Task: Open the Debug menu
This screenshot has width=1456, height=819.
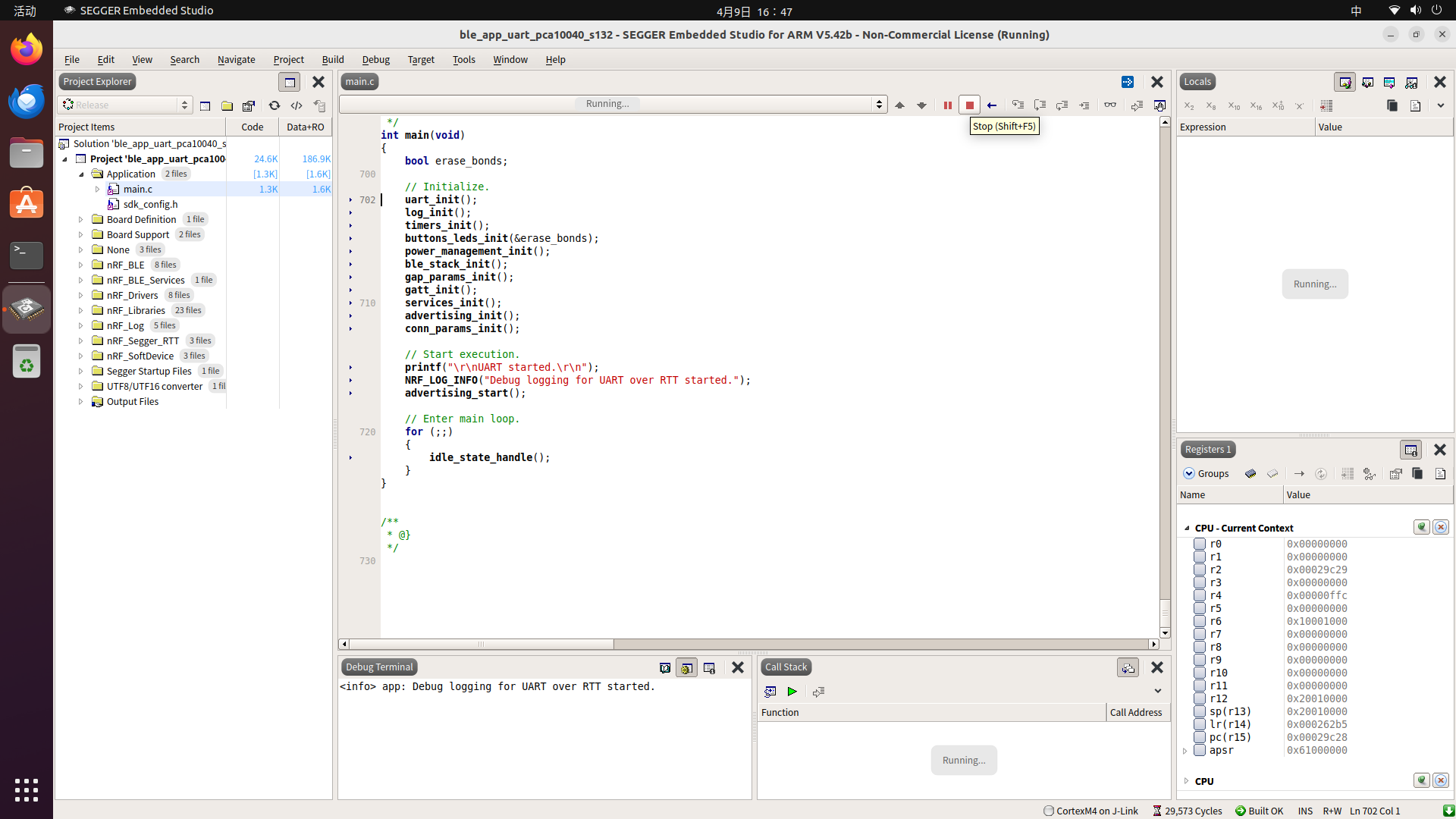Action: (x=375, y=59)
